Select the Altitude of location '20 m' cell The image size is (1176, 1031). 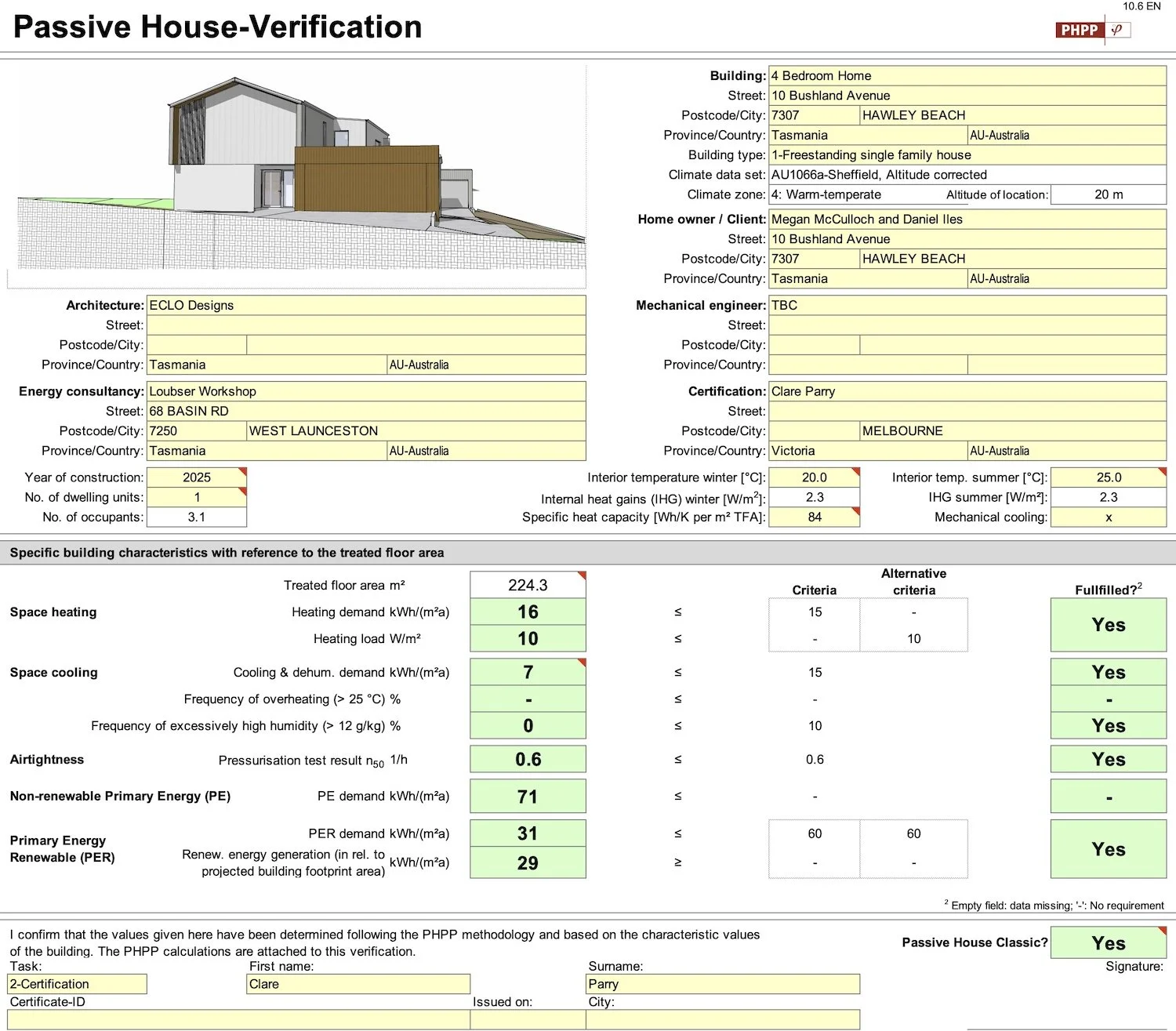point(1109,194)
